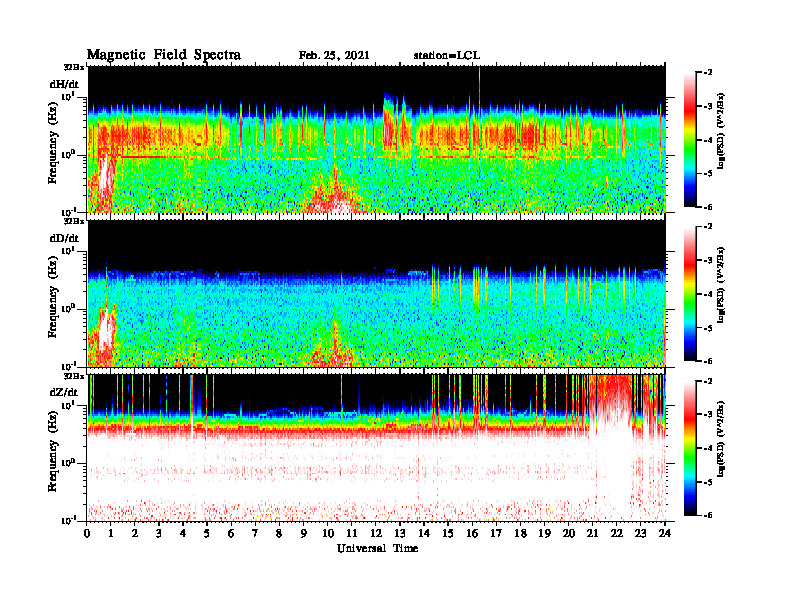Click the dZ/dt spectrogram plot
The height and width of the screenshot is (612, 792).
377,447
